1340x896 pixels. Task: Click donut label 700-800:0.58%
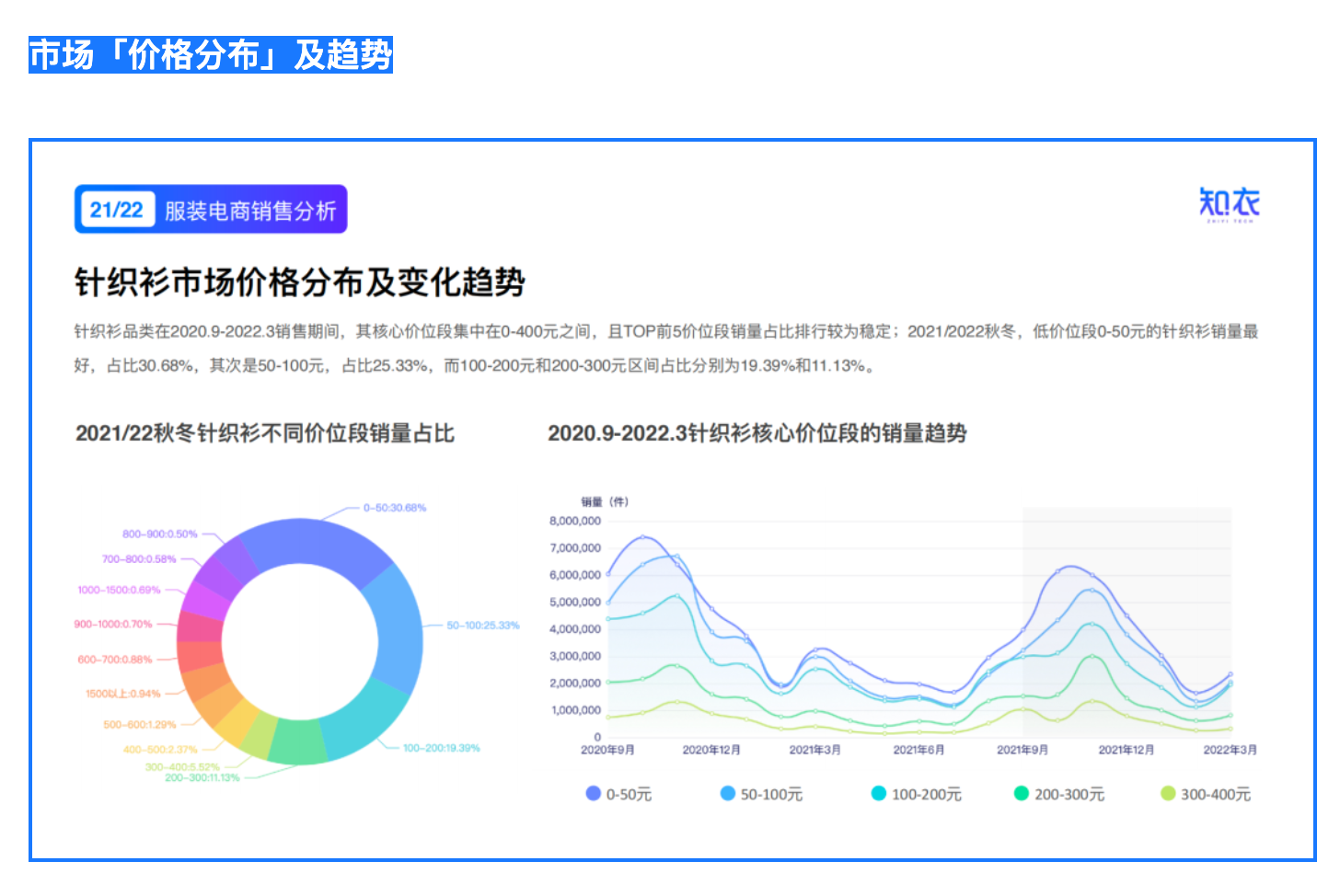(x=139, y=558)
